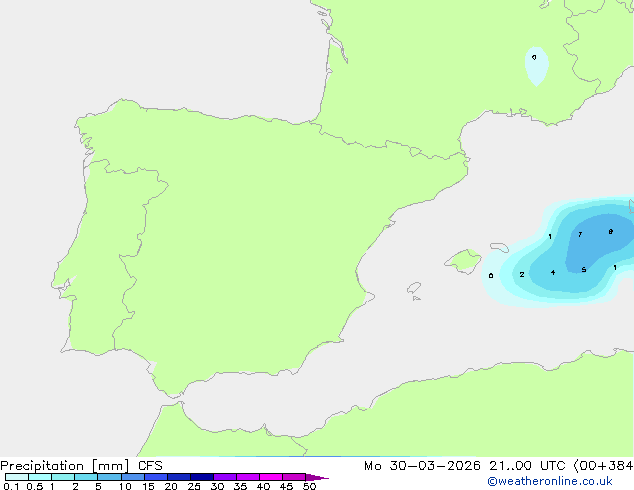This screenshot has height=490, width=634.
Task: Click the 'CFS' model label
Action: click(150, 466)
